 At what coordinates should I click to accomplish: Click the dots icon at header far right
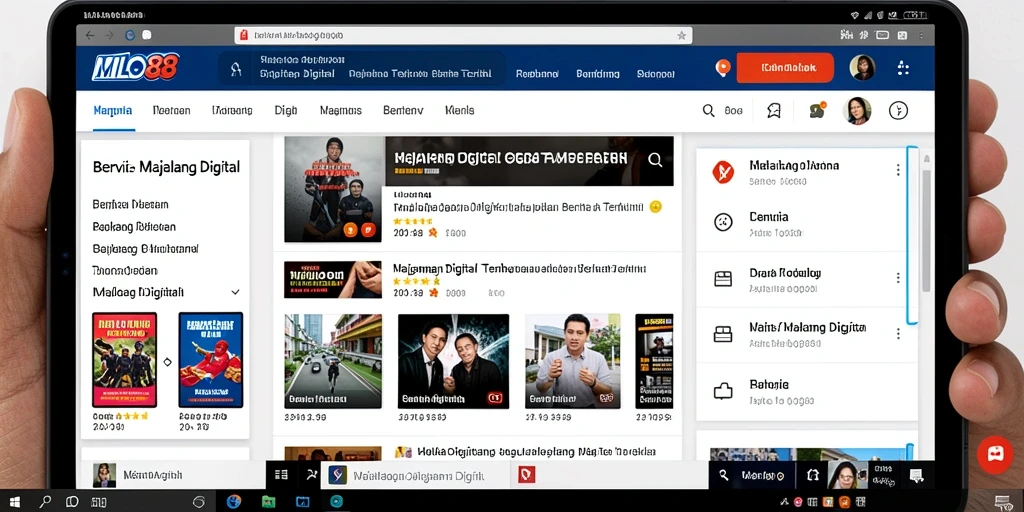pos(904,68)
